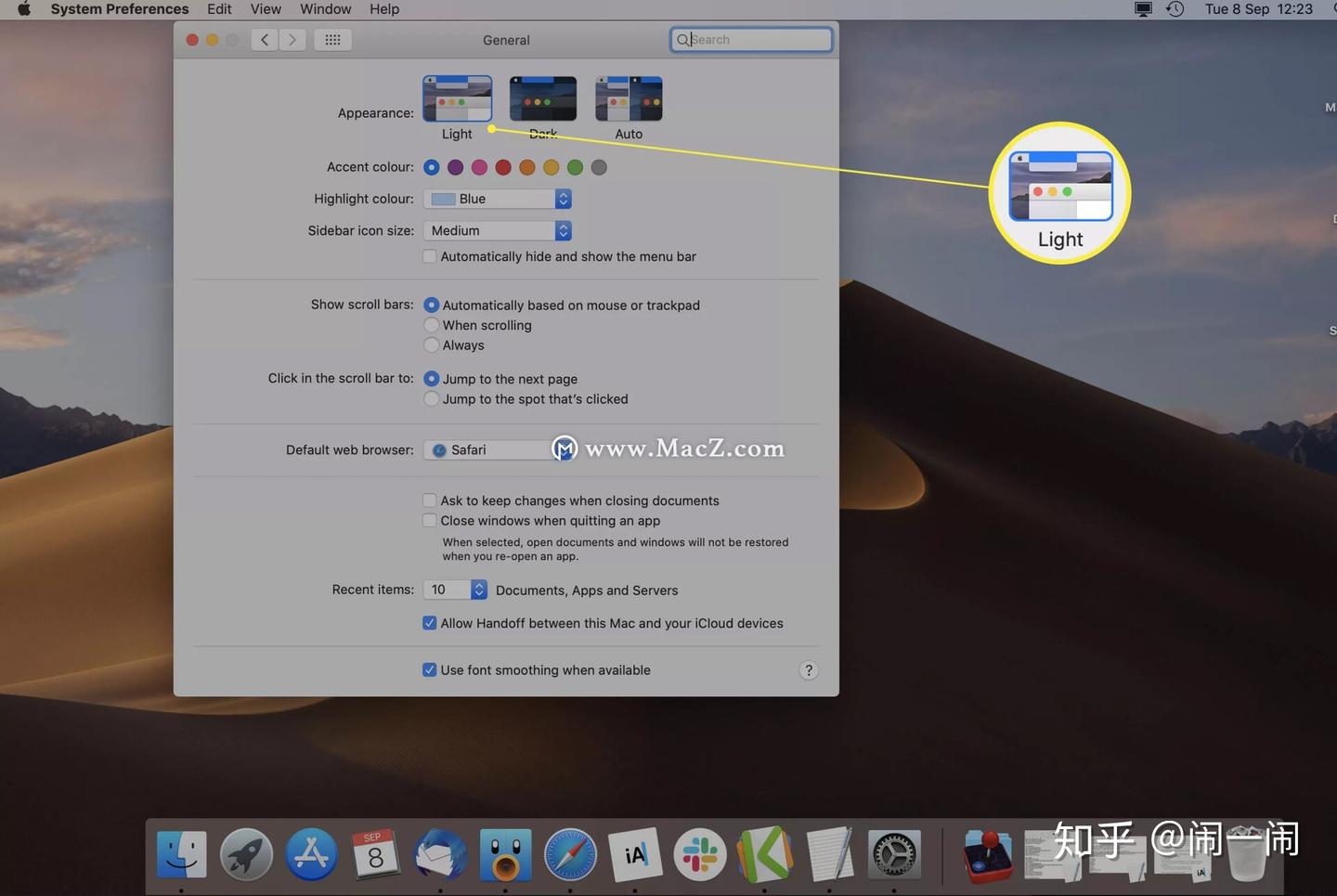1337x896 pixels.
Task: Click the date and time in menu bar
Action: pyautogui.click(x=1258, y=9)
